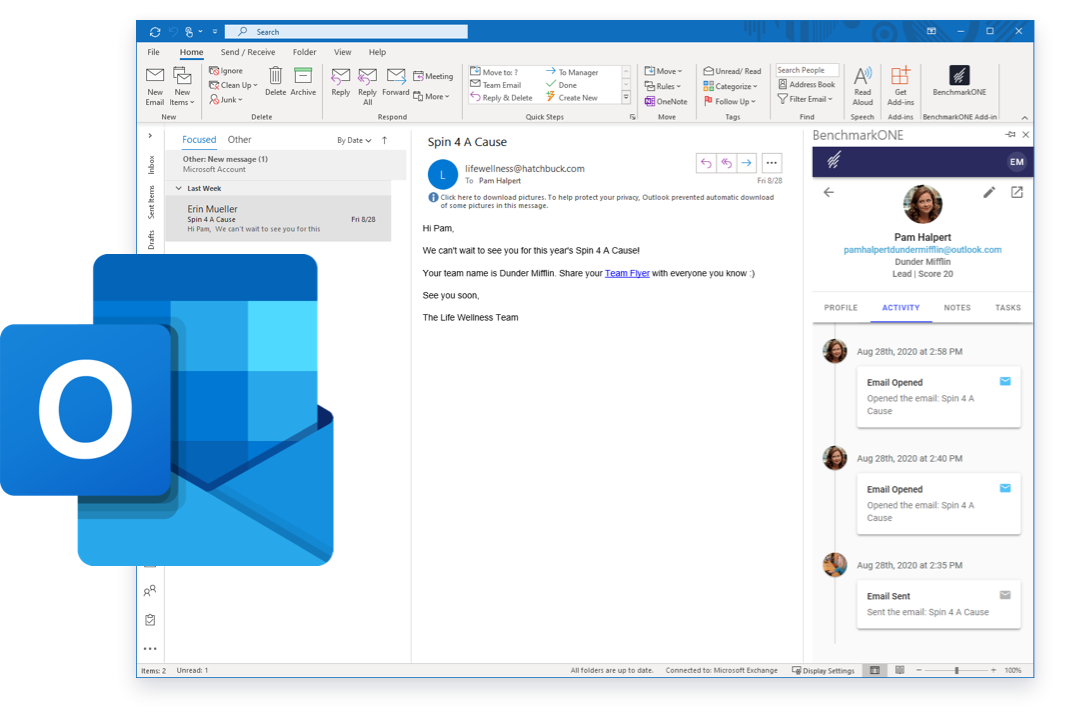Switch to the Focused inbox tab
Image resolution: width=1066 pixels, height=718 pixels.
click(199, 139)
